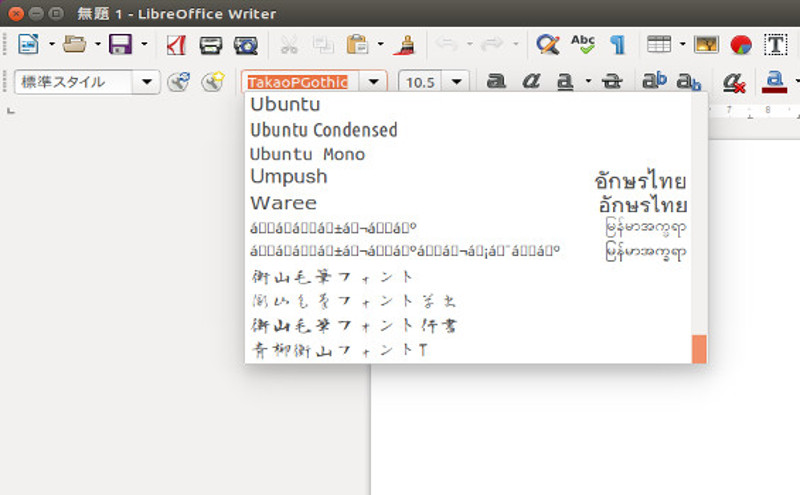Expand the Save options arrow
The image size is (800, 495).
click(x=144, y=44)
